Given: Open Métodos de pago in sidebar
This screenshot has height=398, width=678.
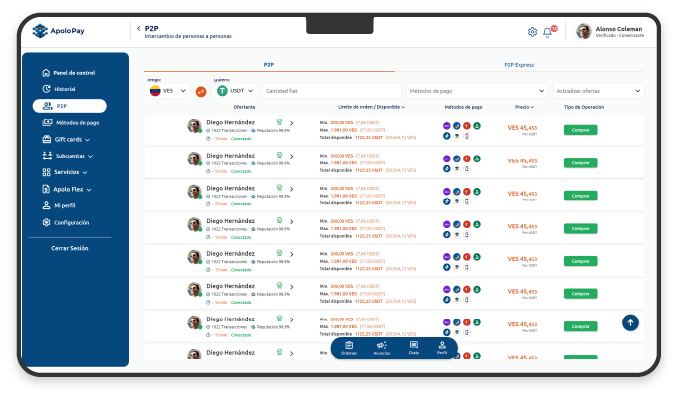Looking at the screenshot, I should (71, 122).
